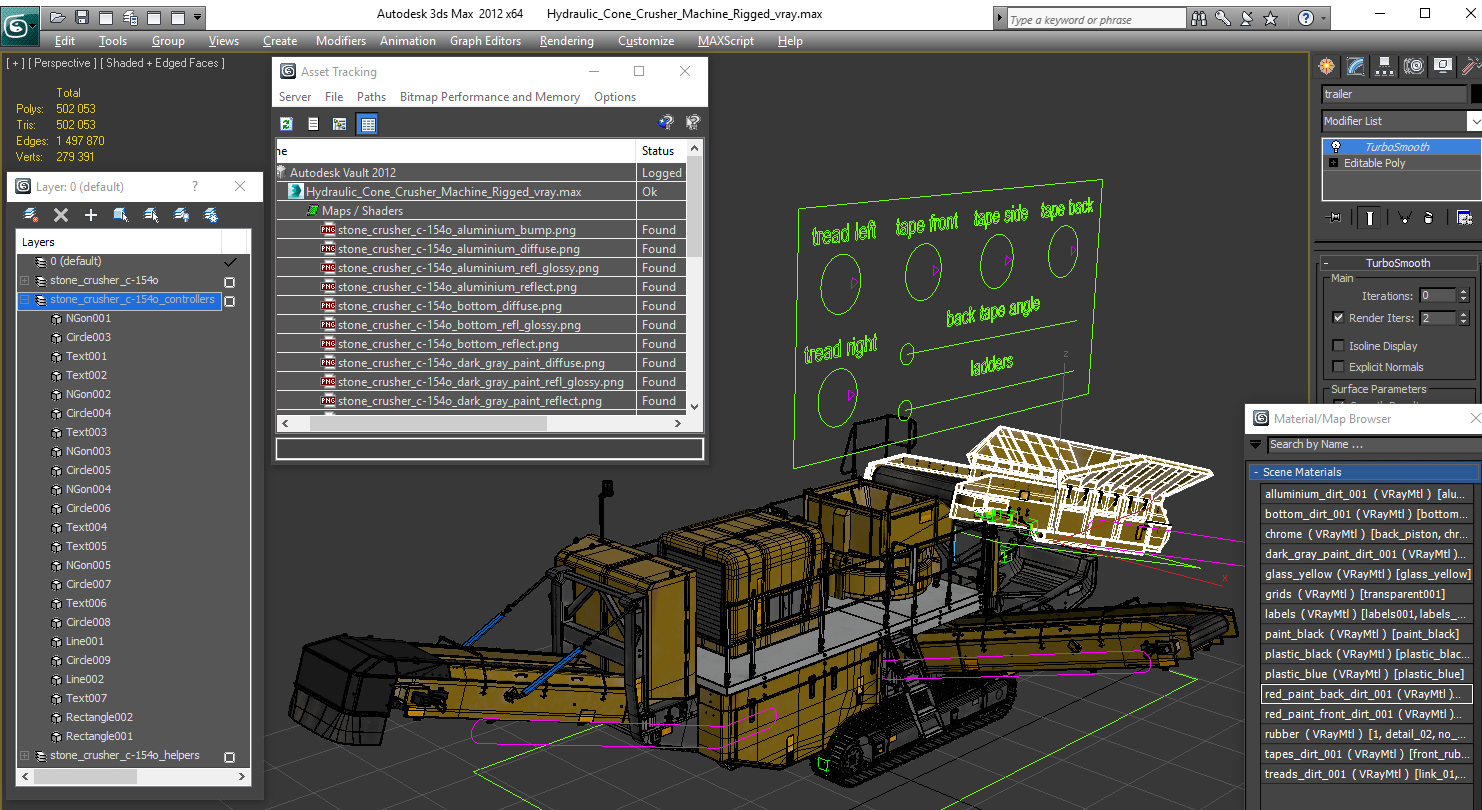
Task: Open the Display command panel tab
Action: point(1443,66)
